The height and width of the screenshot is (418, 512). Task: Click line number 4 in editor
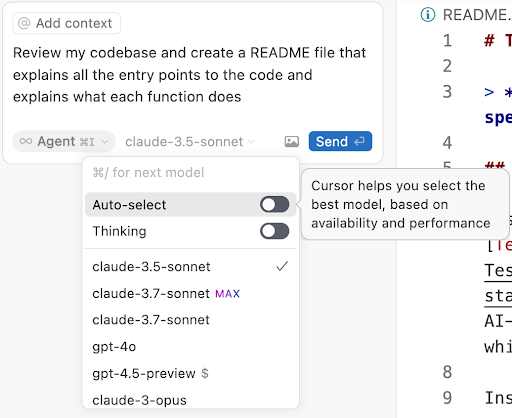click(447, 143)
